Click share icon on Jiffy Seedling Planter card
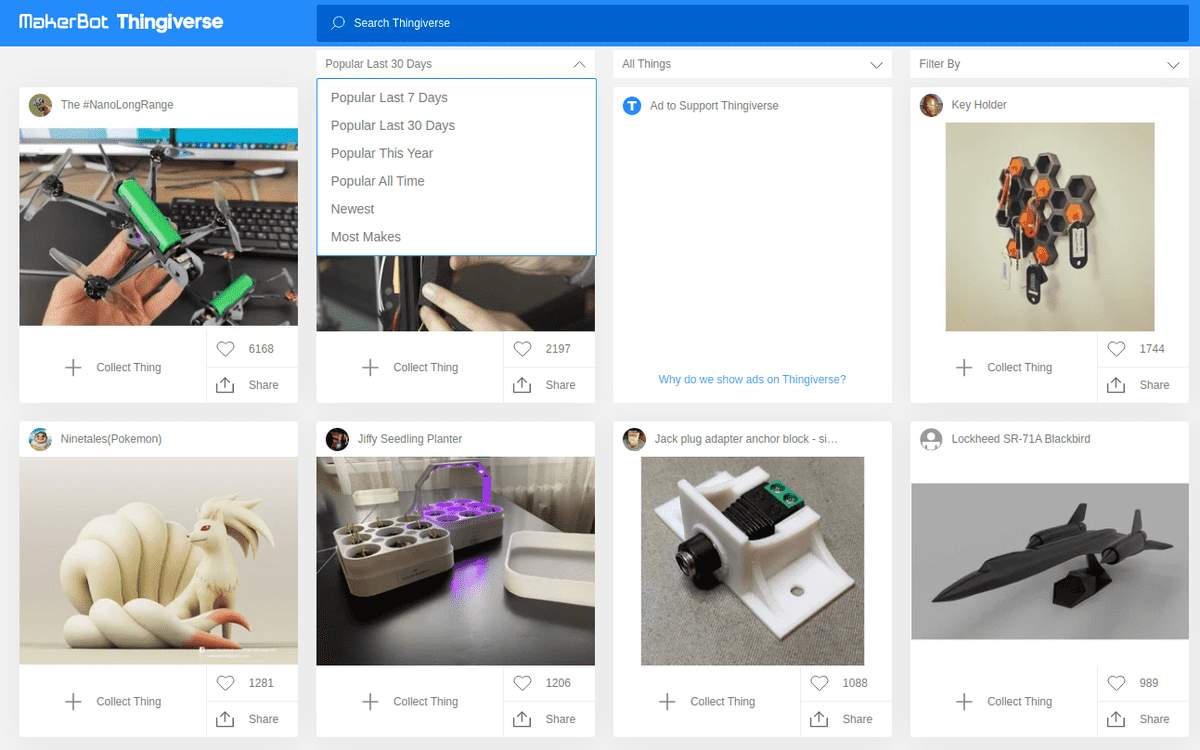The image size is (1200, 750). pos(522,719)
